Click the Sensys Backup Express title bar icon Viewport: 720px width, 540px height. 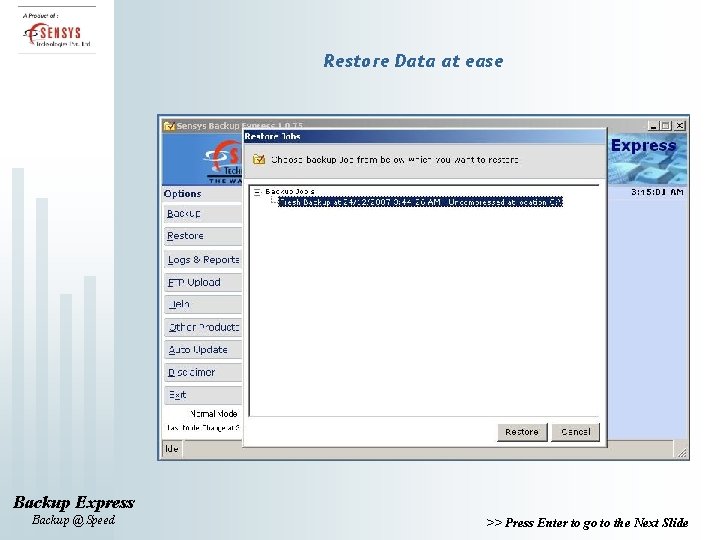click(x=169, y=126)
